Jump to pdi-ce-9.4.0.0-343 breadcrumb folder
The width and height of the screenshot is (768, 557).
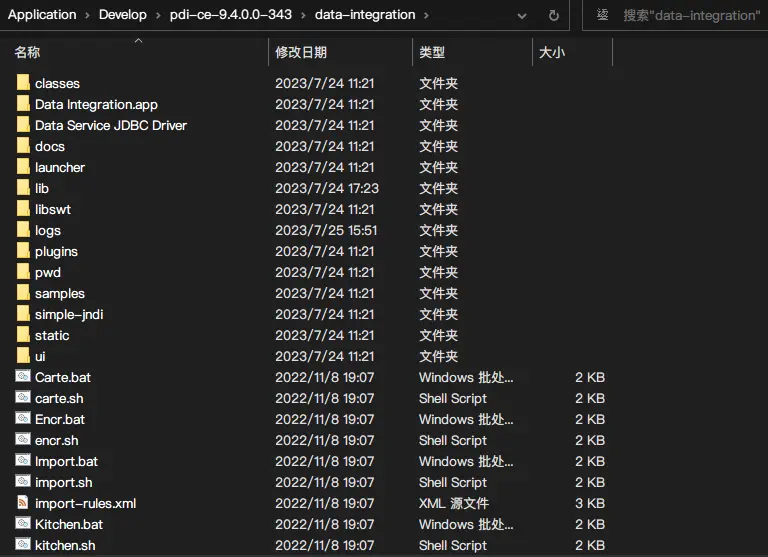[231, 15]
